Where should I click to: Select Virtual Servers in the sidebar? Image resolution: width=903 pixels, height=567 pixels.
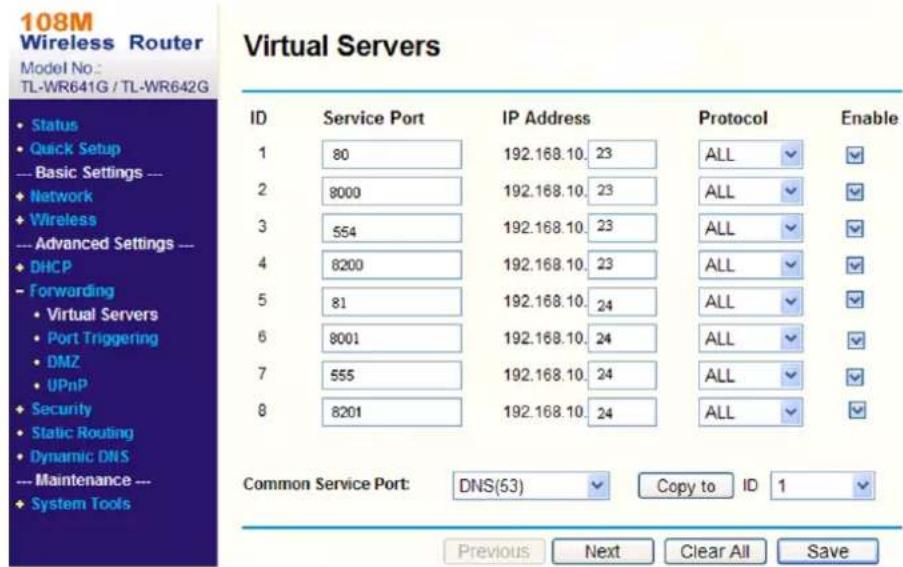click(x=103, y=314)
